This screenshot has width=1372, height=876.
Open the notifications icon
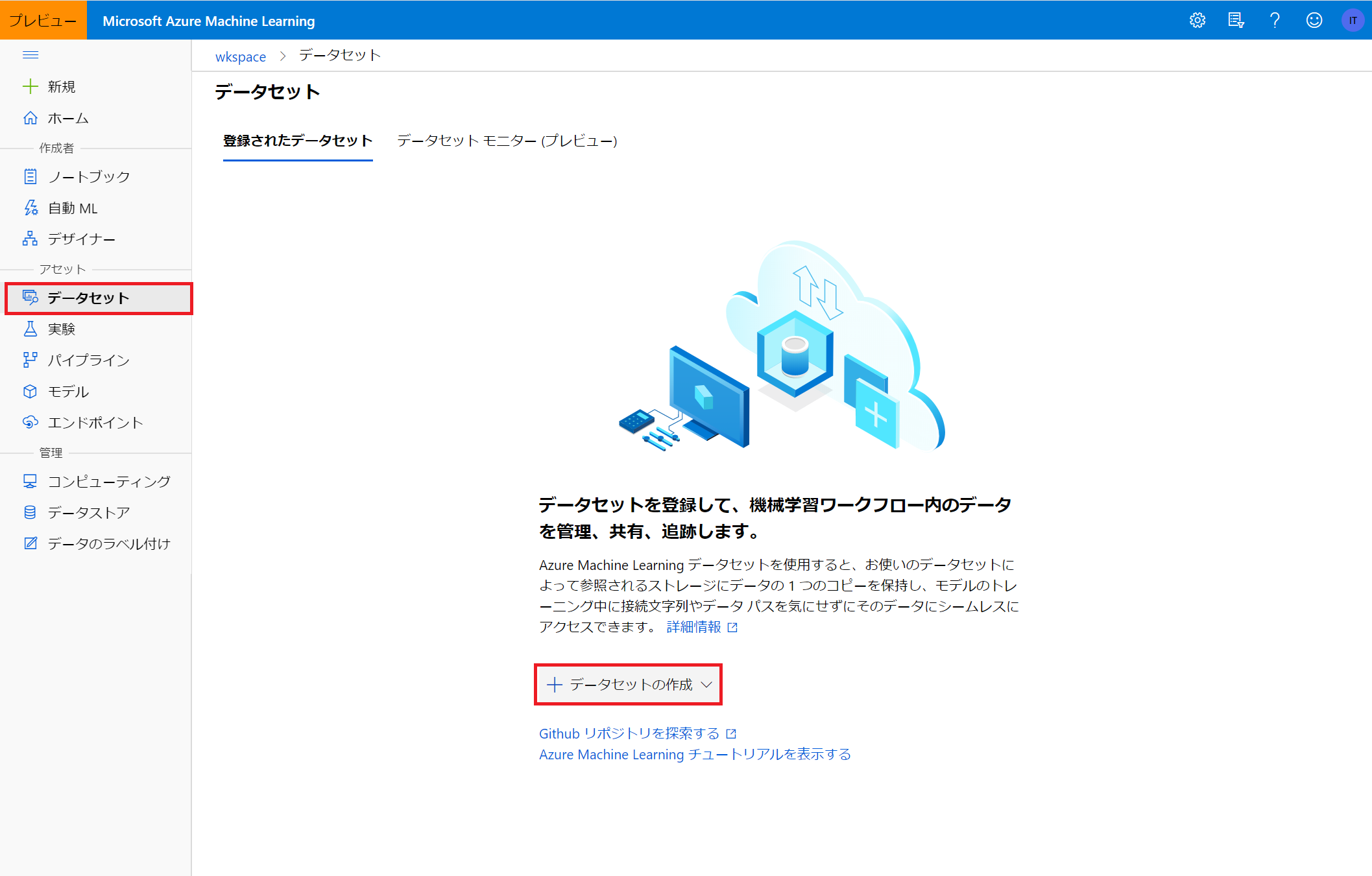(1236, 20)
